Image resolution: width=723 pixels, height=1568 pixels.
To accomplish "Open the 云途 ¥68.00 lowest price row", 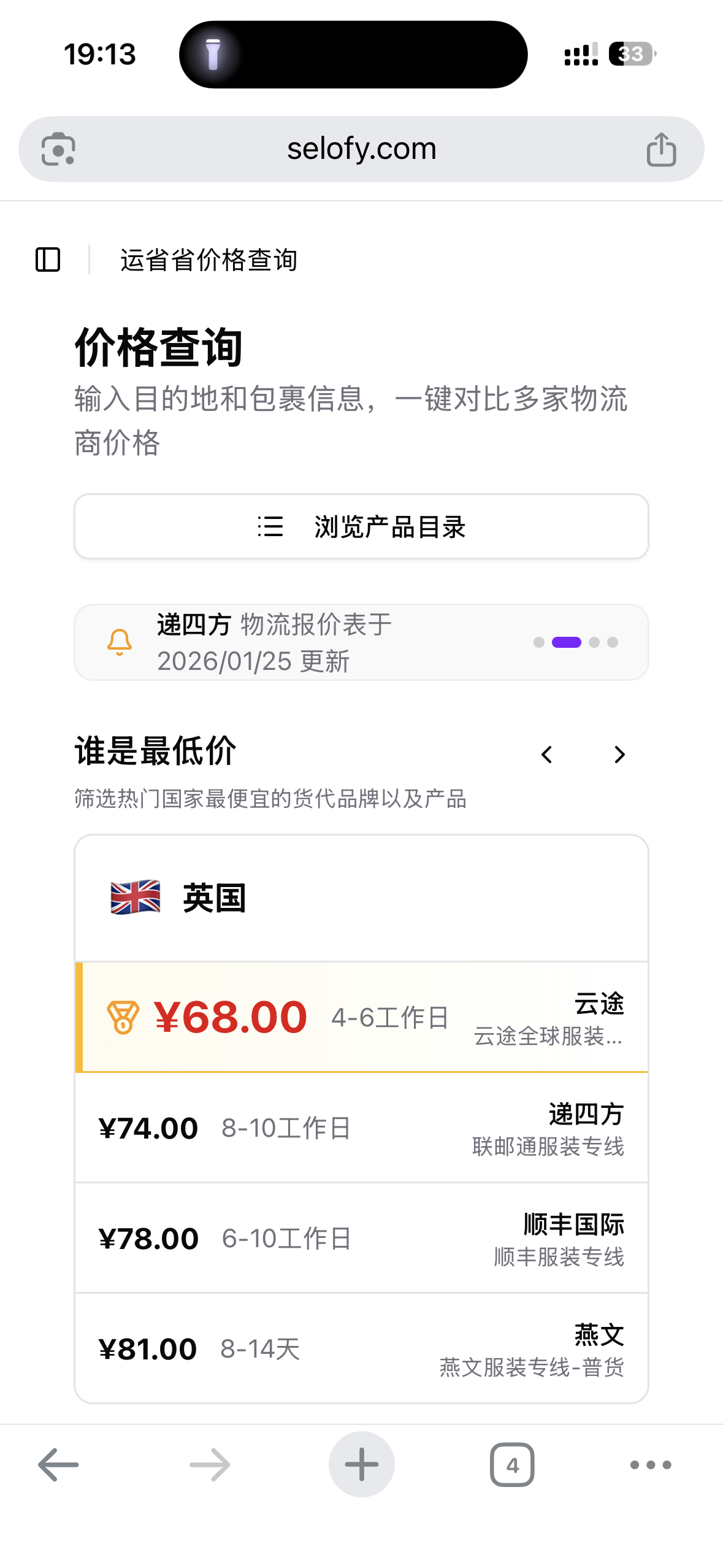I will [361, 1017].
